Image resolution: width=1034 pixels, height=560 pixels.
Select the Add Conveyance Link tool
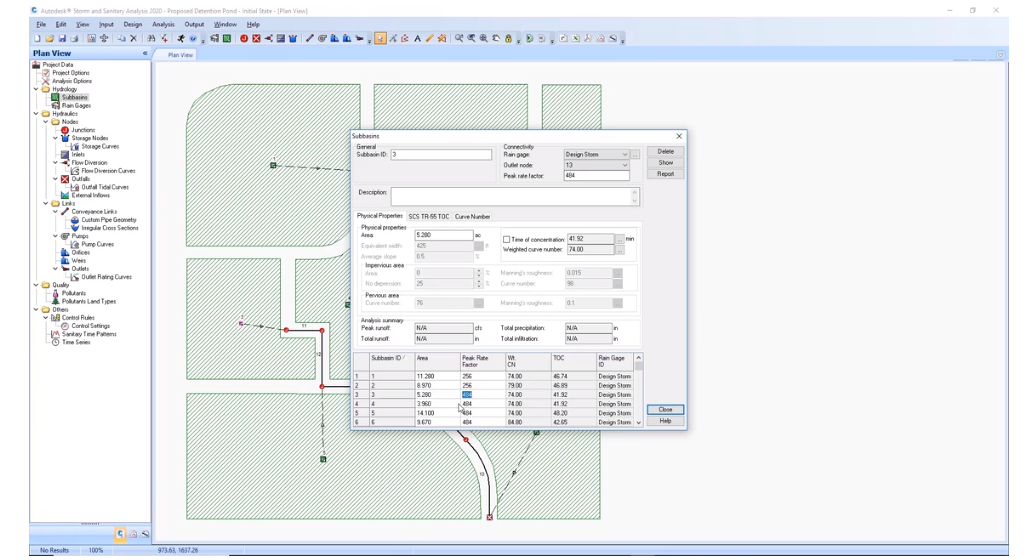[310, 39]
